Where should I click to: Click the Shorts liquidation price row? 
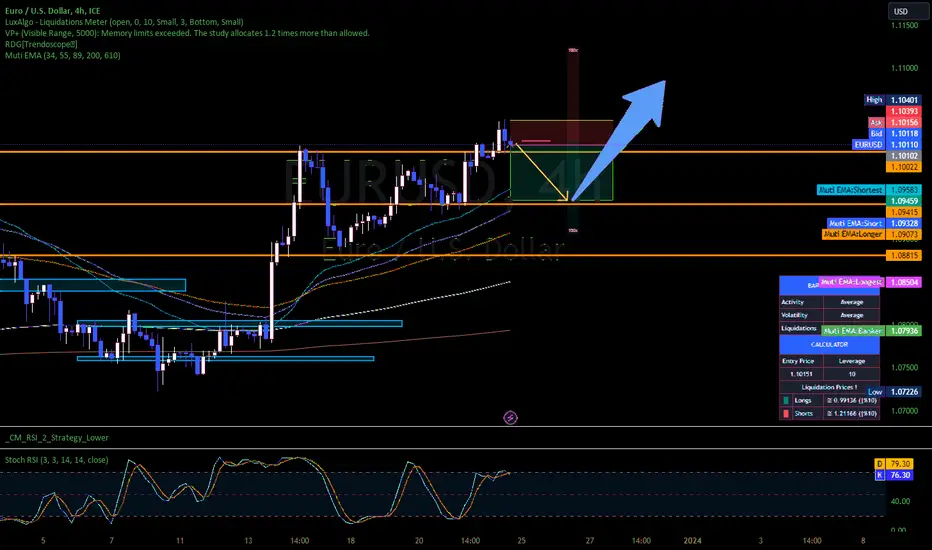829,413
